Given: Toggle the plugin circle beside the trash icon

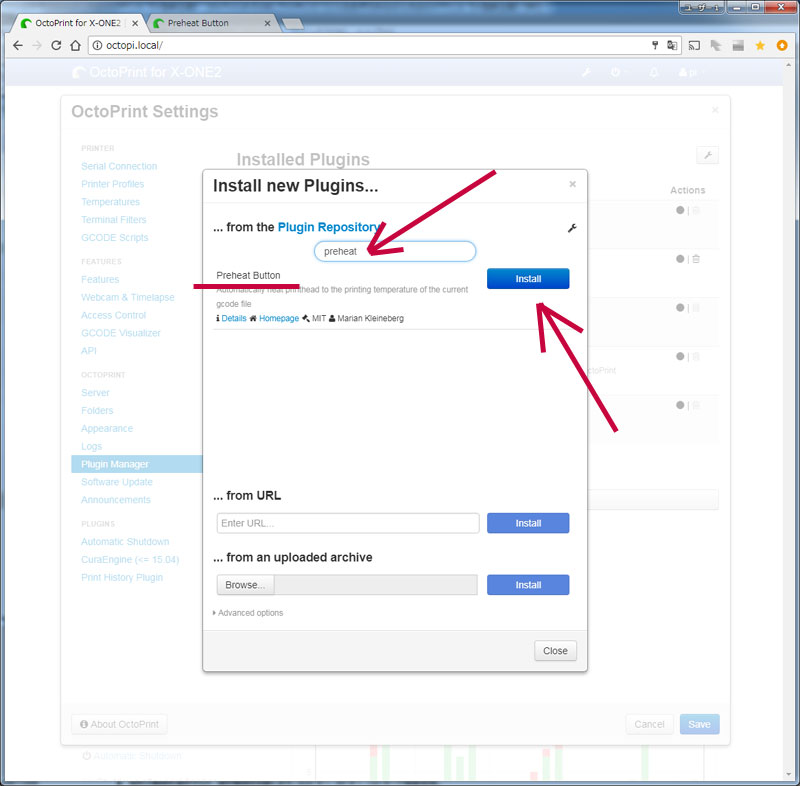Looking at the screenshot, I should (680, 259).
